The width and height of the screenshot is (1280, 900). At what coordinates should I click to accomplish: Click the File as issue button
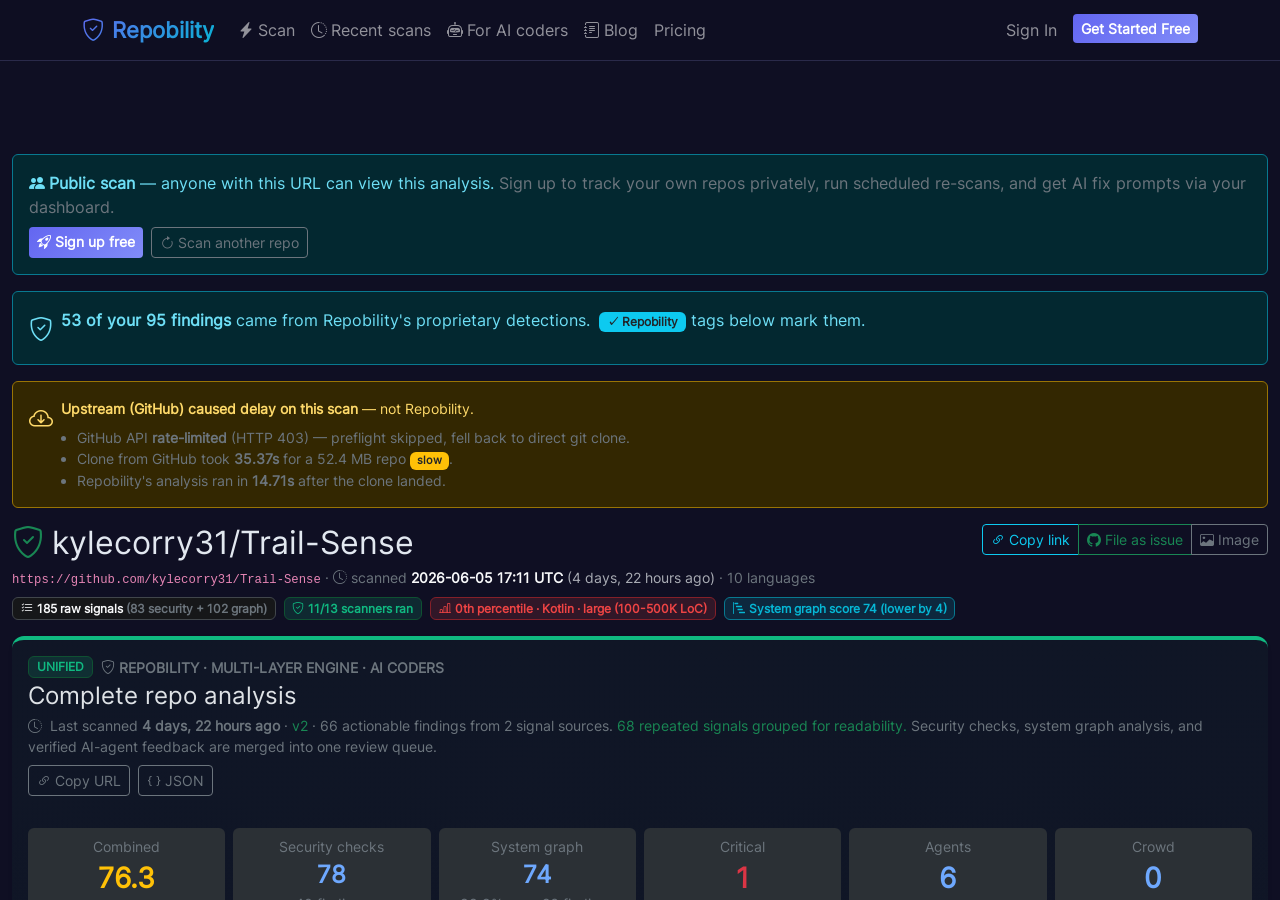[x=1135, y=539]
